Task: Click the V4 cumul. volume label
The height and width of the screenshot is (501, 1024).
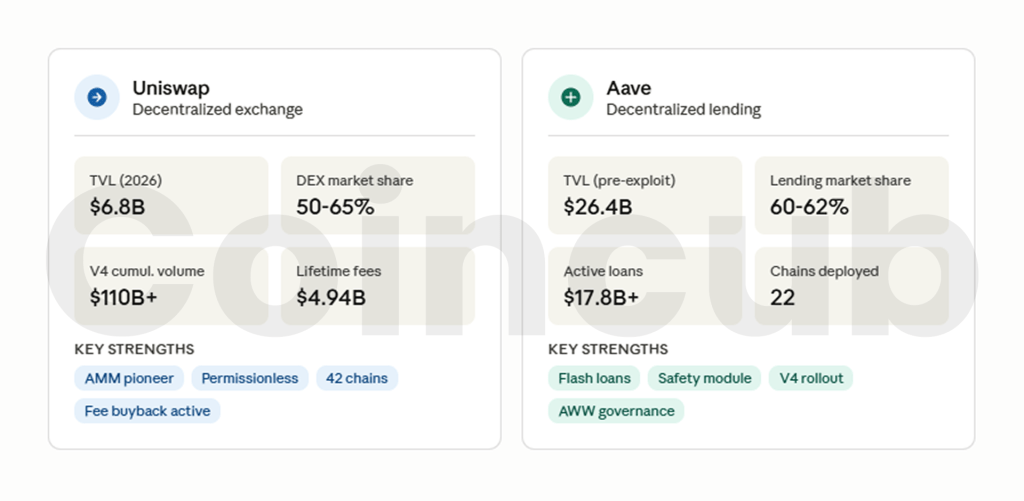Action: [x=147, y=271]
